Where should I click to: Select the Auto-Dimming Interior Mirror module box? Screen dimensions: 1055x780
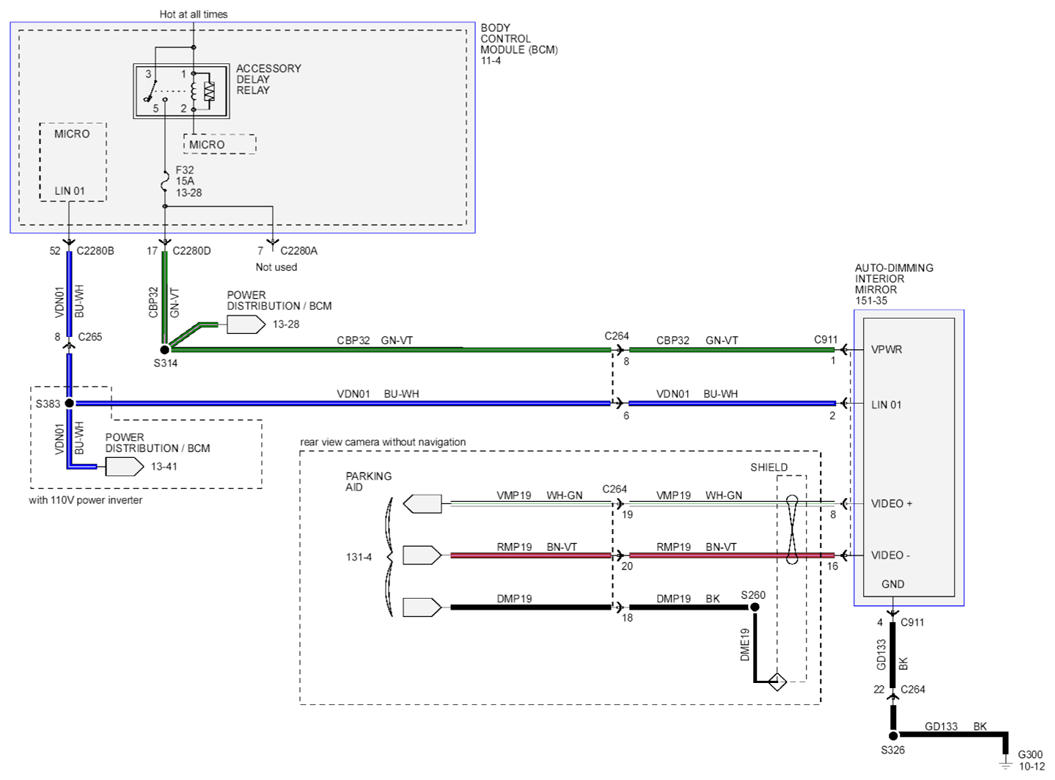pyautogui.click(x=909, y=458)
